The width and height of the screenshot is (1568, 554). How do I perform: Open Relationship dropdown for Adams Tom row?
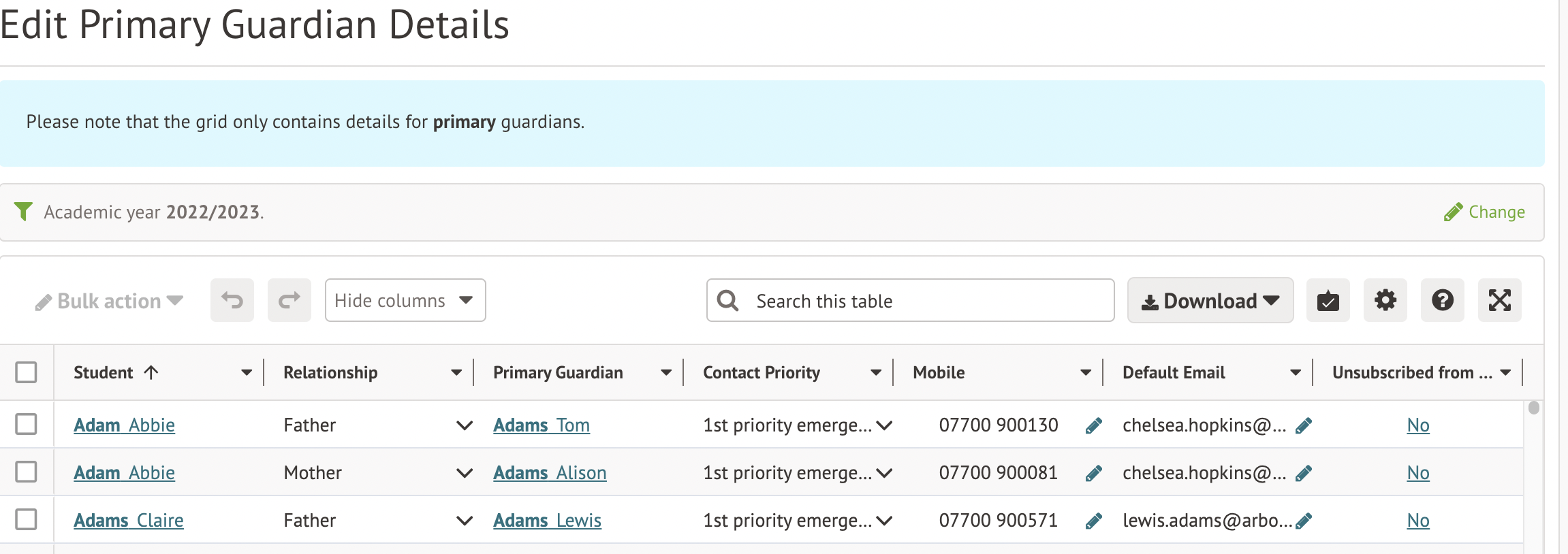[x=464, y=426]
